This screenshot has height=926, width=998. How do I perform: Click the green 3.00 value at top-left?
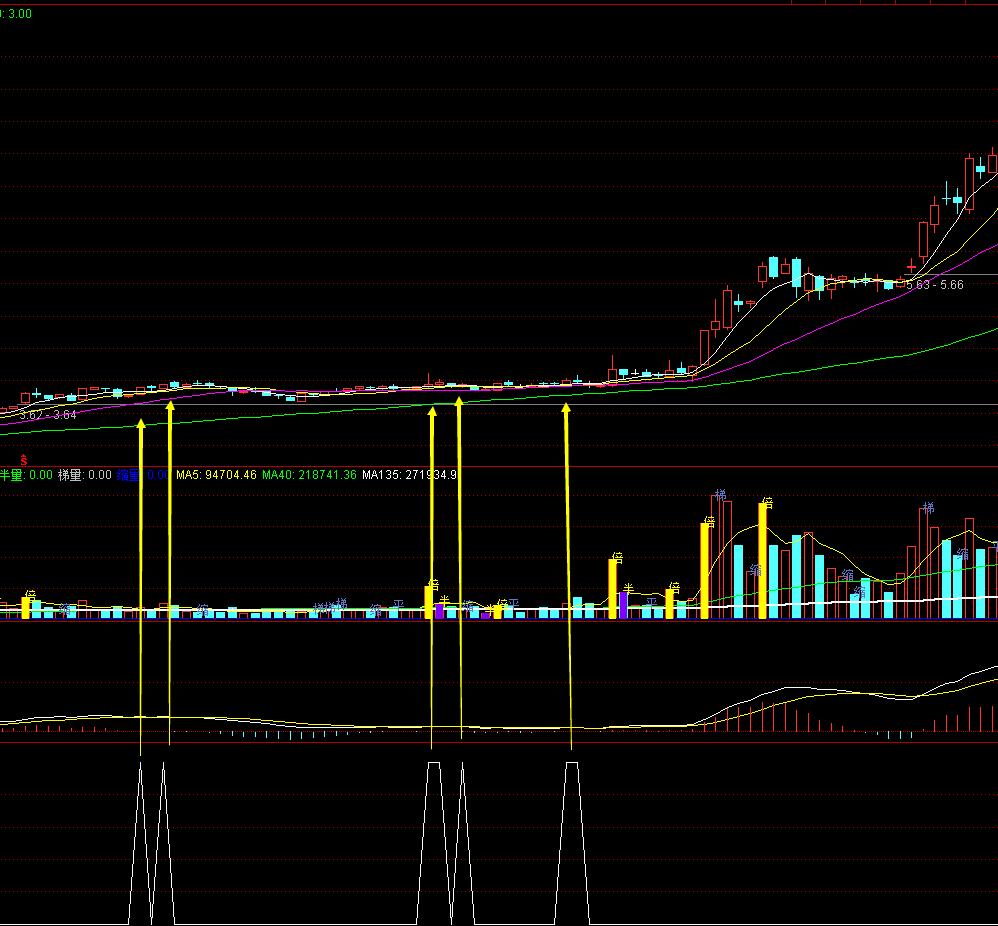pos(18,13)
